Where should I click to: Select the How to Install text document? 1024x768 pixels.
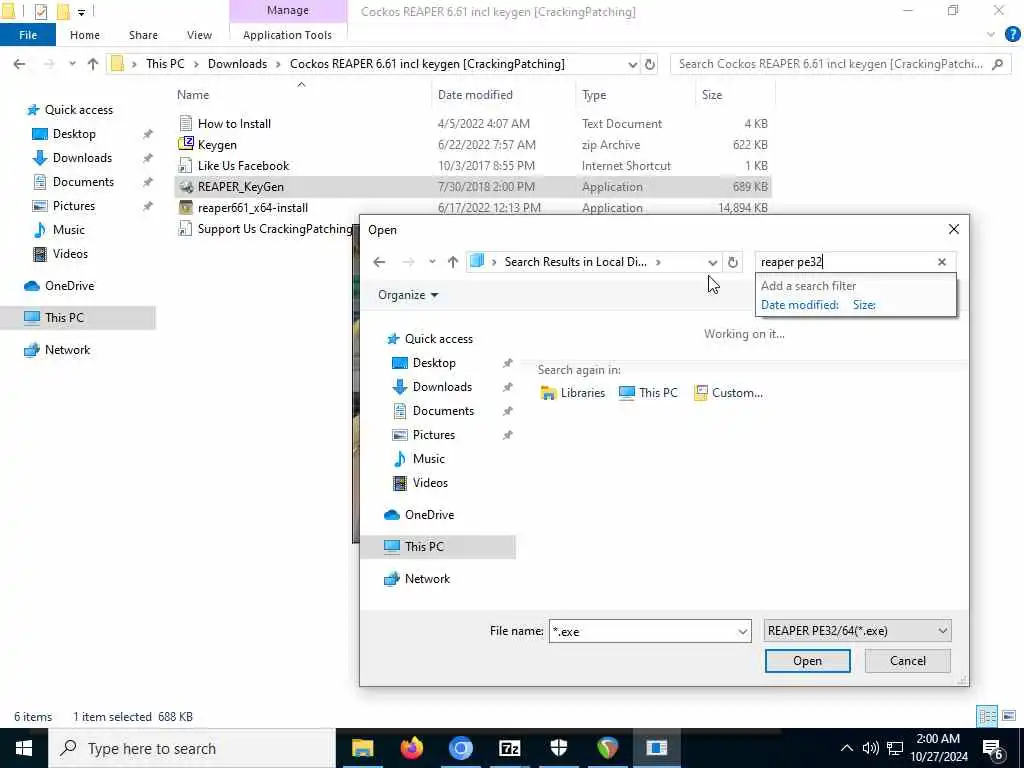pos(234,123)
